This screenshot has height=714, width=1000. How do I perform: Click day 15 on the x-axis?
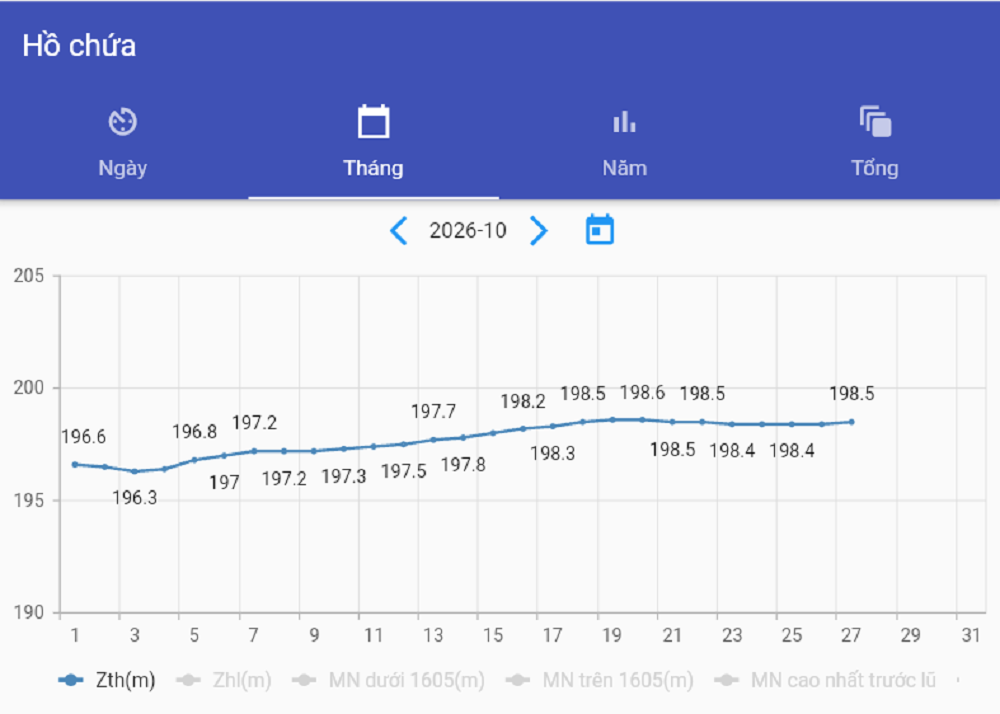point(493,635)
